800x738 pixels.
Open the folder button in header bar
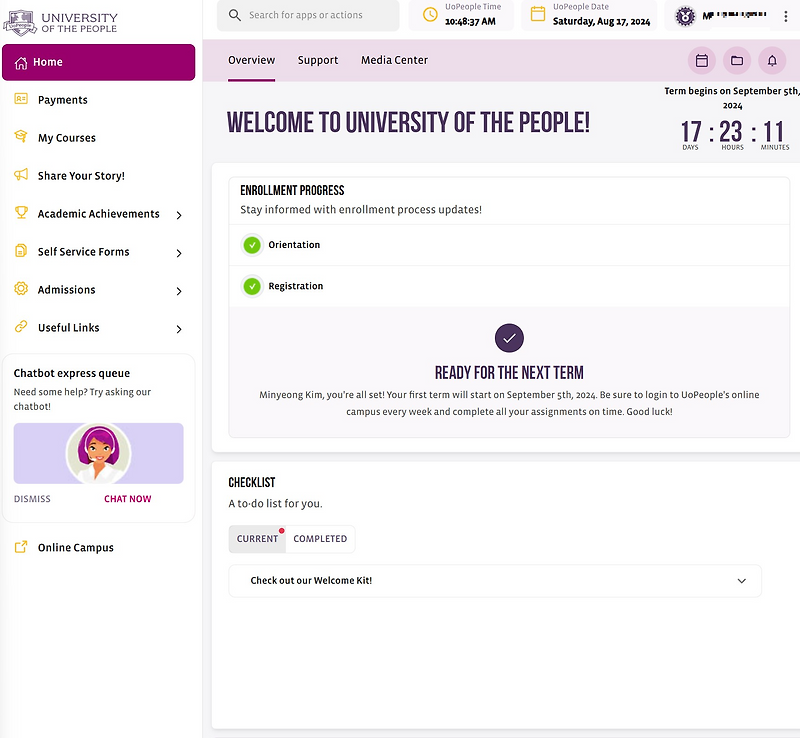tap(737, 61)
